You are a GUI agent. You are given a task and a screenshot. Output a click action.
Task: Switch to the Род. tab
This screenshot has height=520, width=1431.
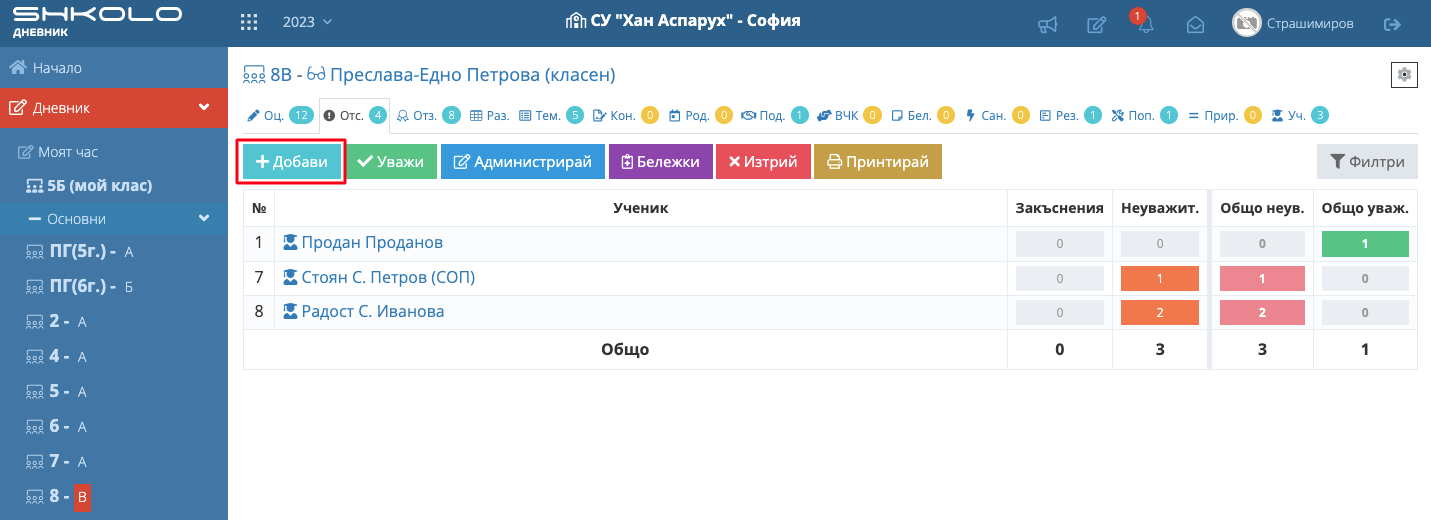click(x=700, y=115)
